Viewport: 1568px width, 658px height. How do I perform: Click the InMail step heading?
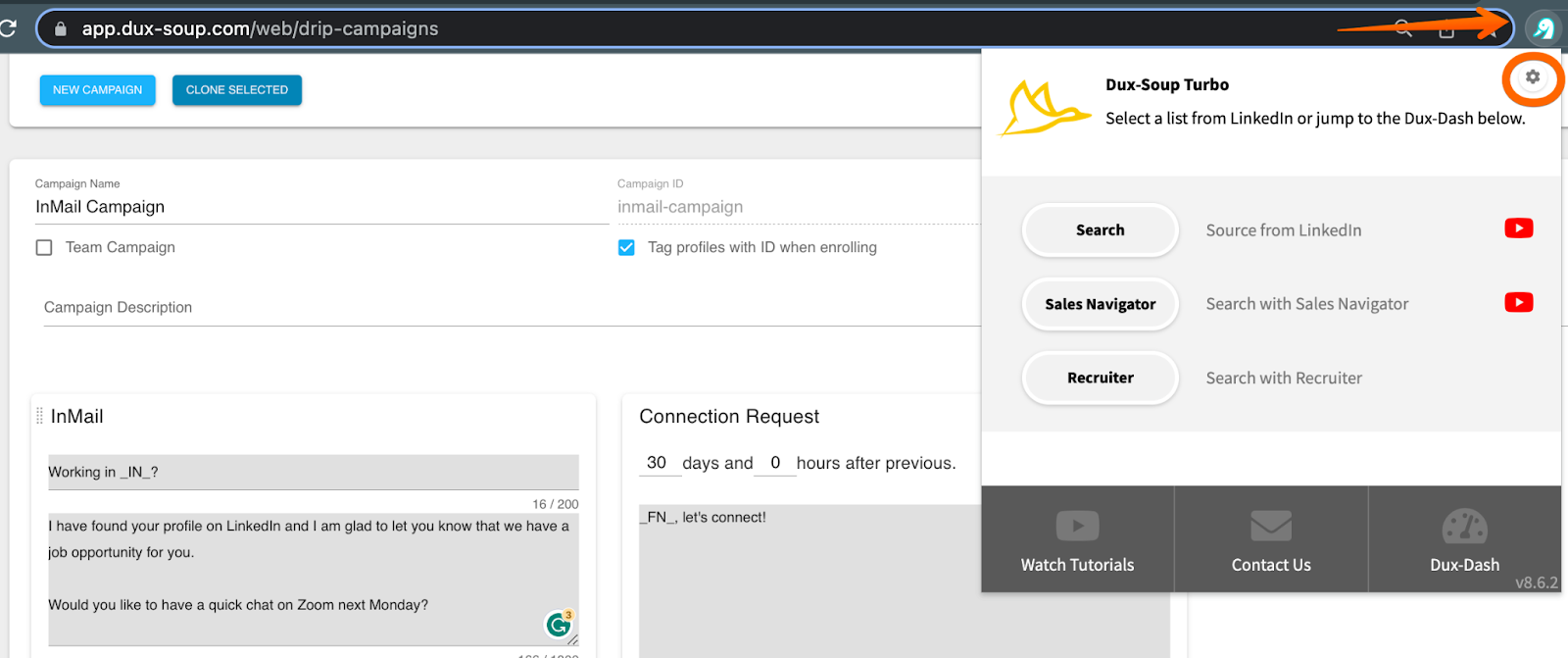[x=76, y=416]
